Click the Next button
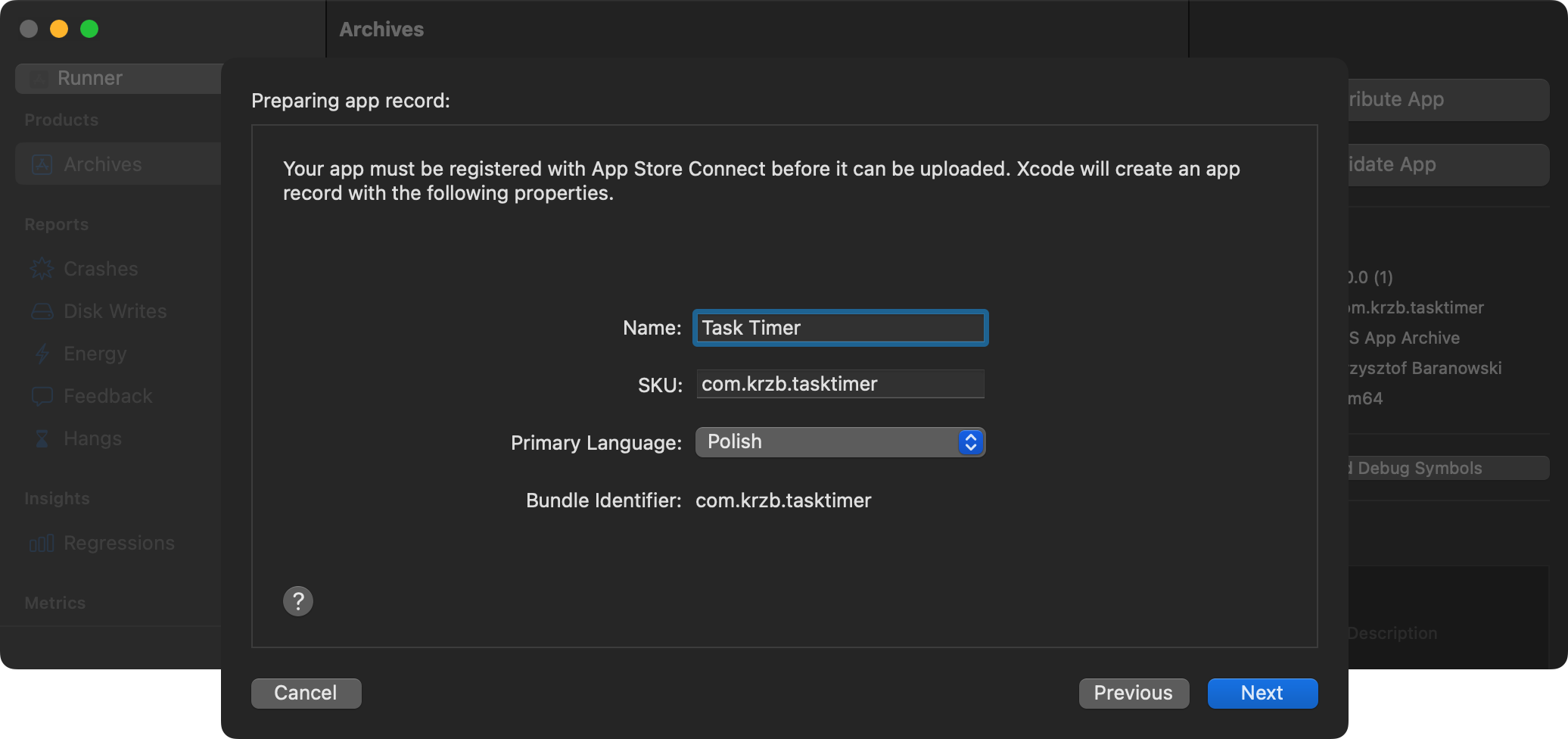This screenshot has height=739, width=1568. (1262, 693)
